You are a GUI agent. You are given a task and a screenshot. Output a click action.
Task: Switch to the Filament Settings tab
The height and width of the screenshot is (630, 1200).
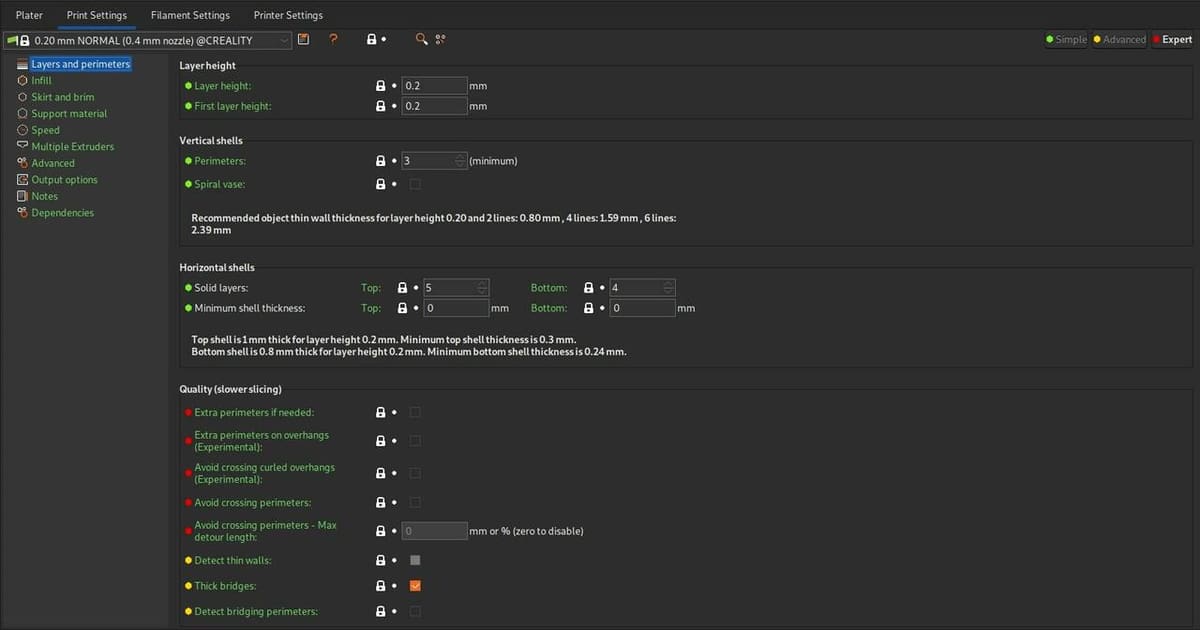[190, 15]
